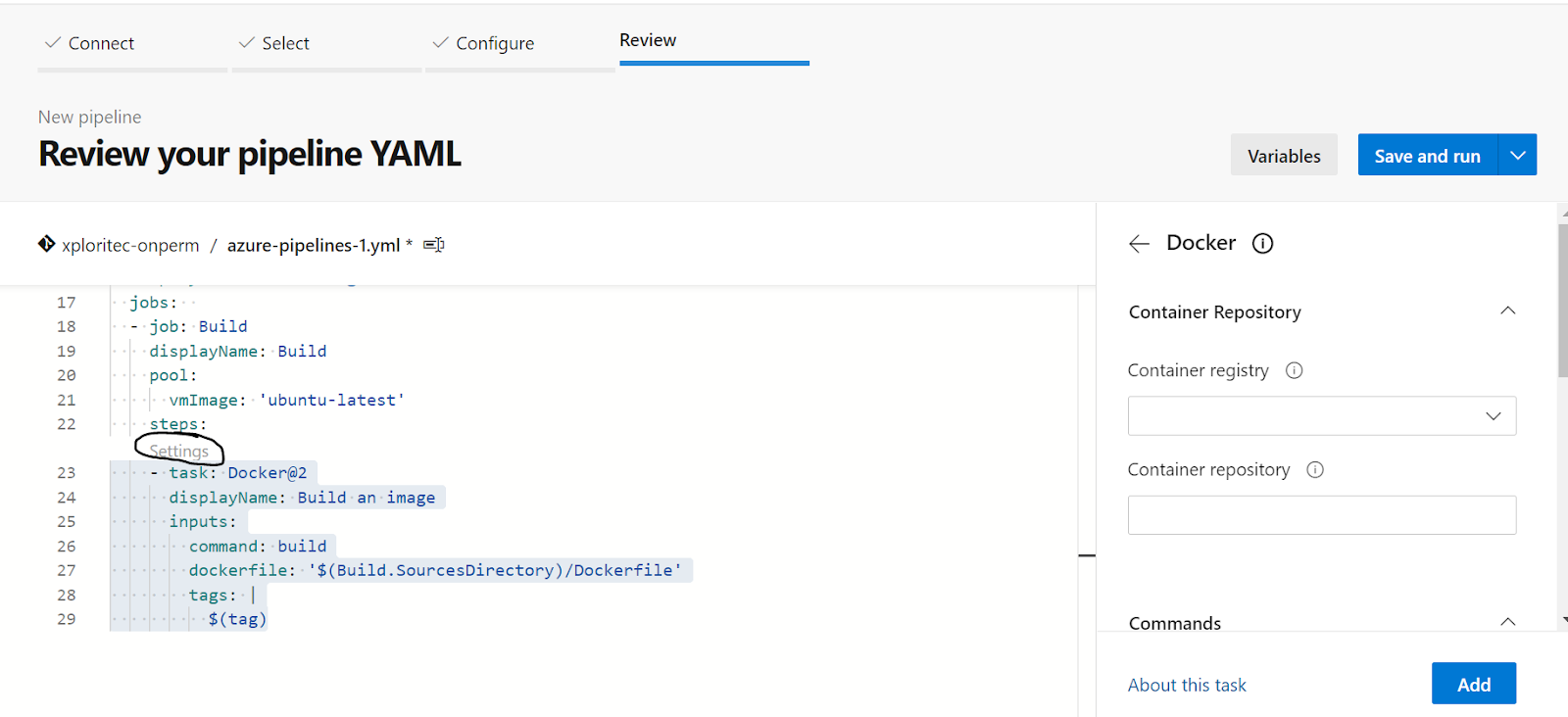Click the repository icon before xploritec-onperm

tap(46, 244)
